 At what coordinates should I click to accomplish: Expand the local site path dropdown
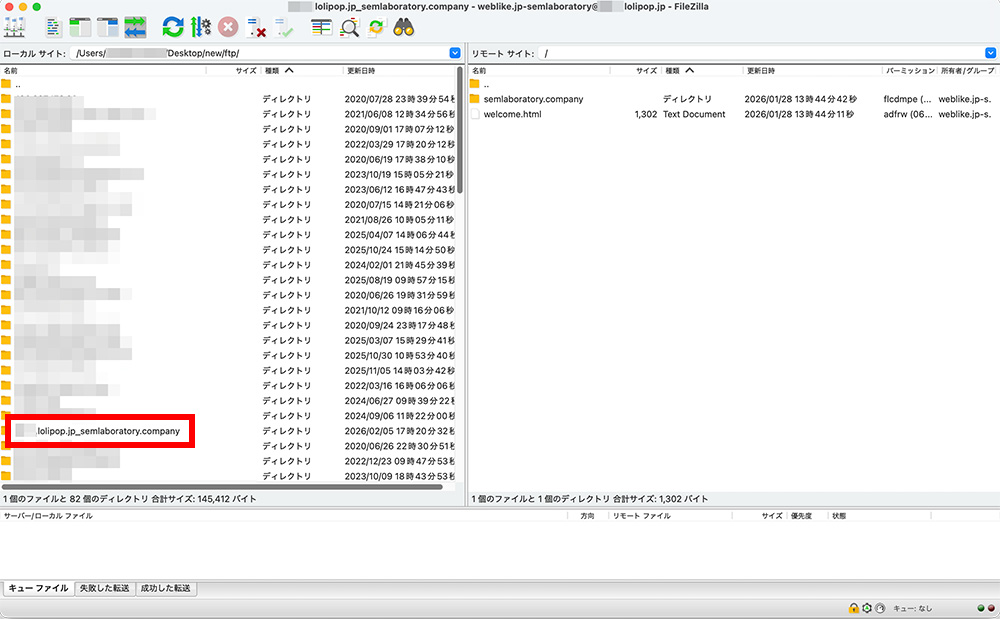click(455, 52)
